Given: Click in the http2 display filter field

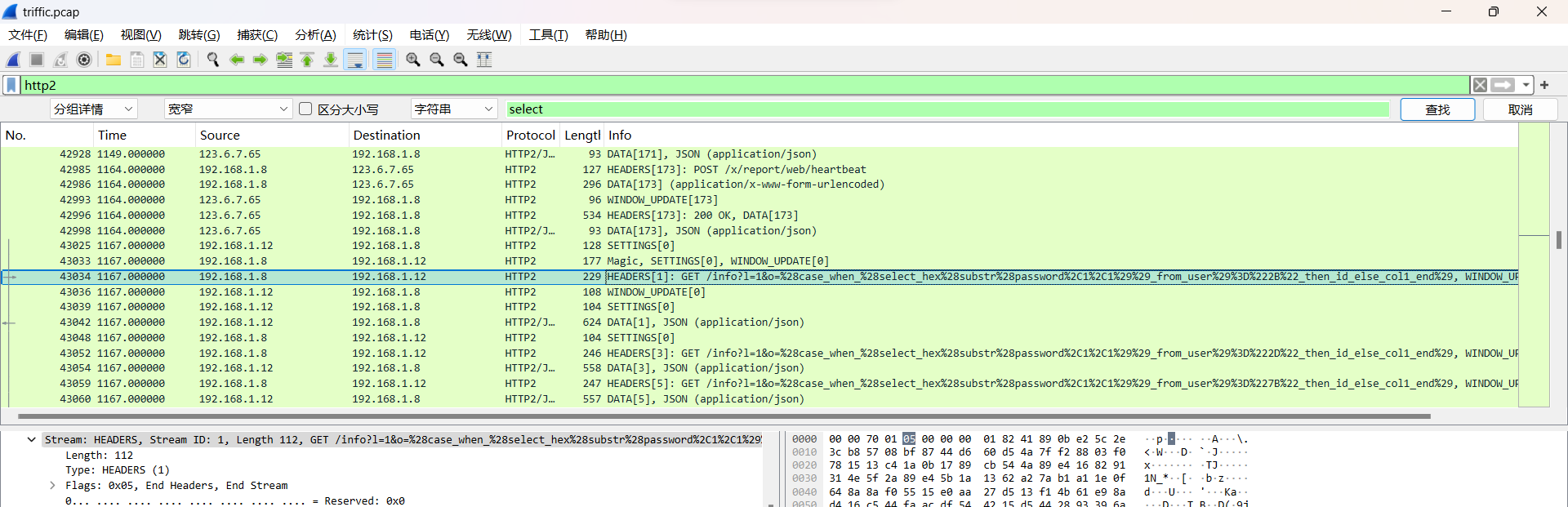Looking at the screenshot, I should (x=745, y=85).
